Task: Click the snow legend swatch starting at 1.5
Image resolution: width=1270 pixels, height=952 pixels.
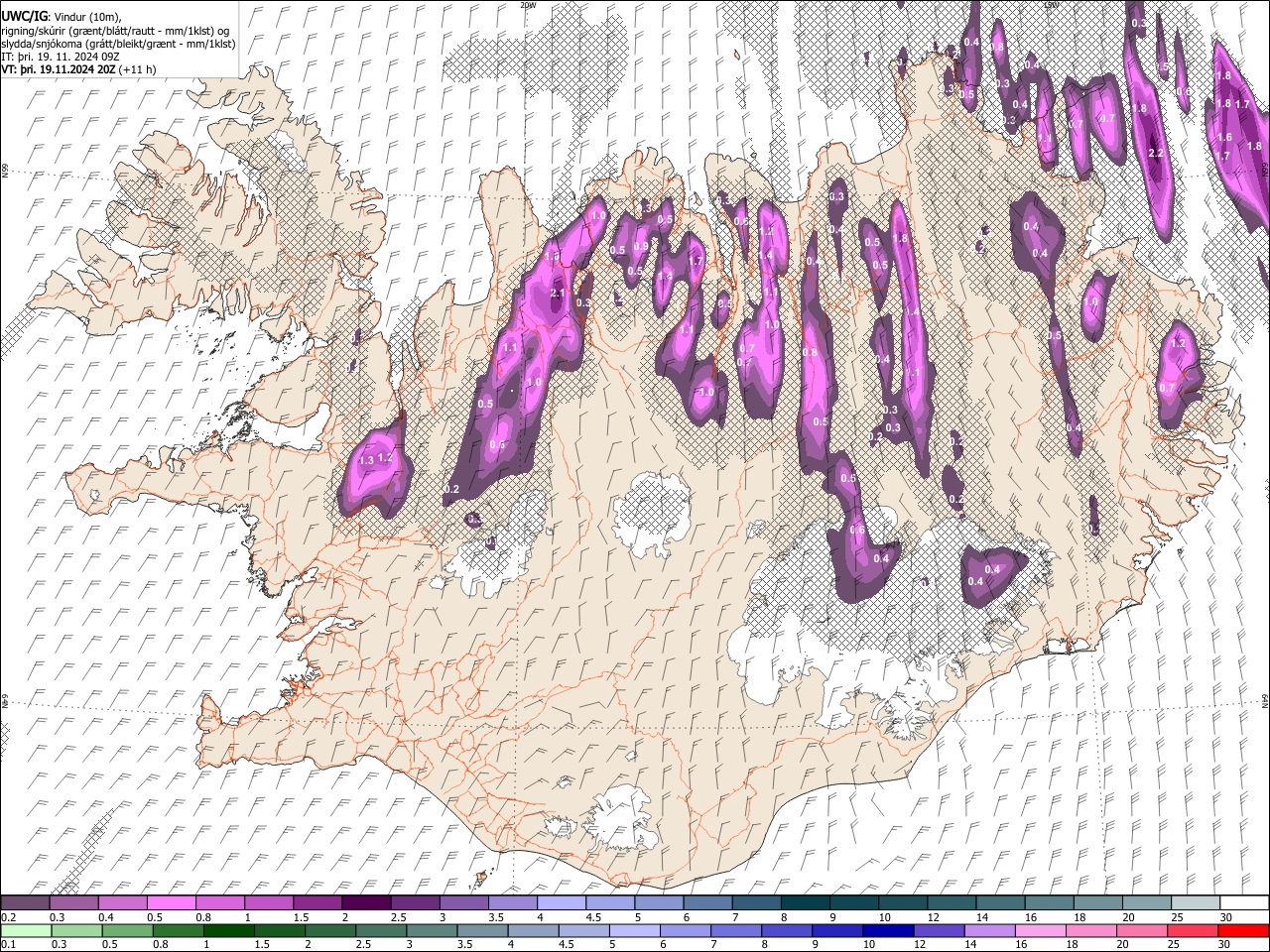Action: click(317, 903)
